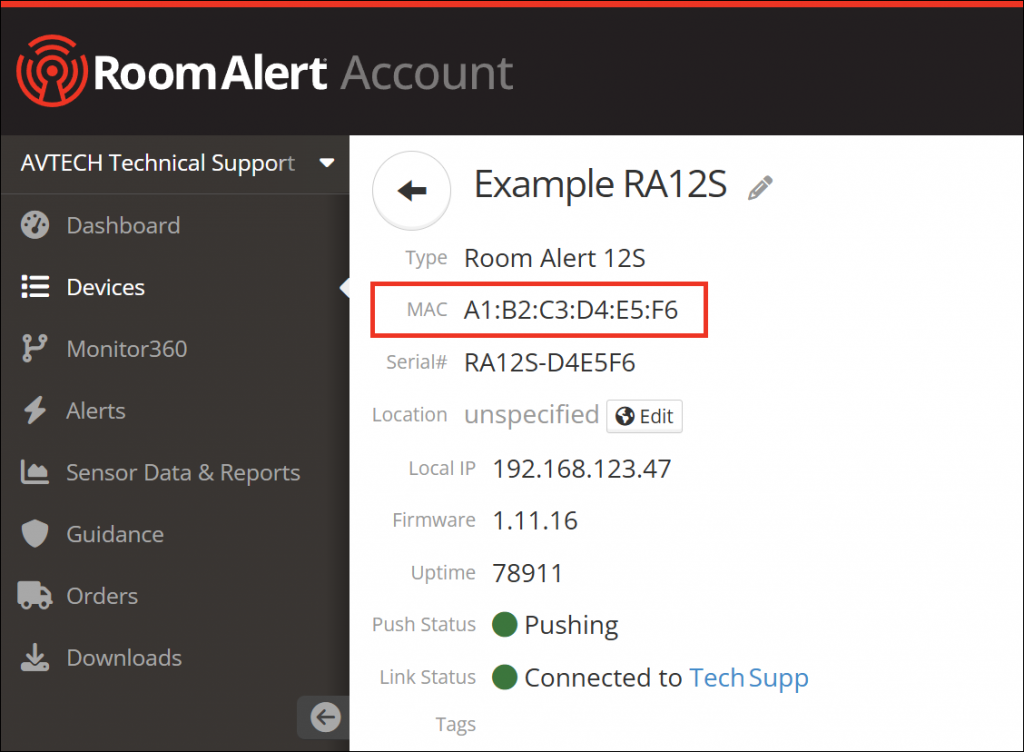The image size is (1024, 752).
Task: Click the Downloads arrow icon
Action: tap(35, 658)
